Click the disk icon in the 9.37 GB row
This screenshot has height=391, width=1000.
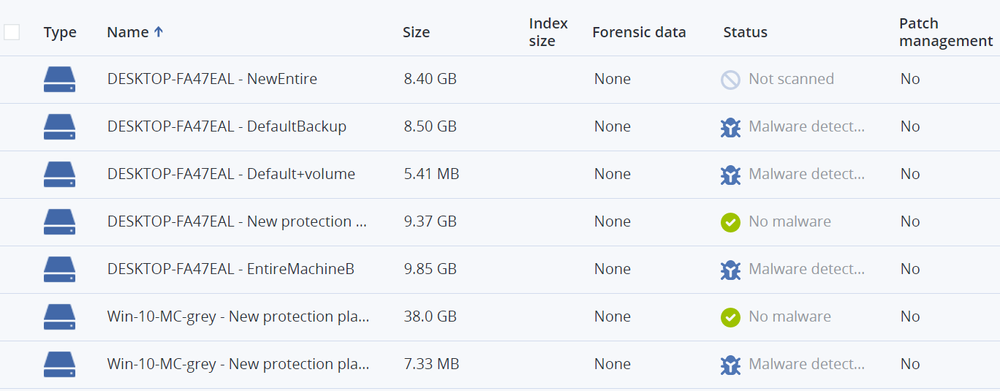click(x=59, y=222)
